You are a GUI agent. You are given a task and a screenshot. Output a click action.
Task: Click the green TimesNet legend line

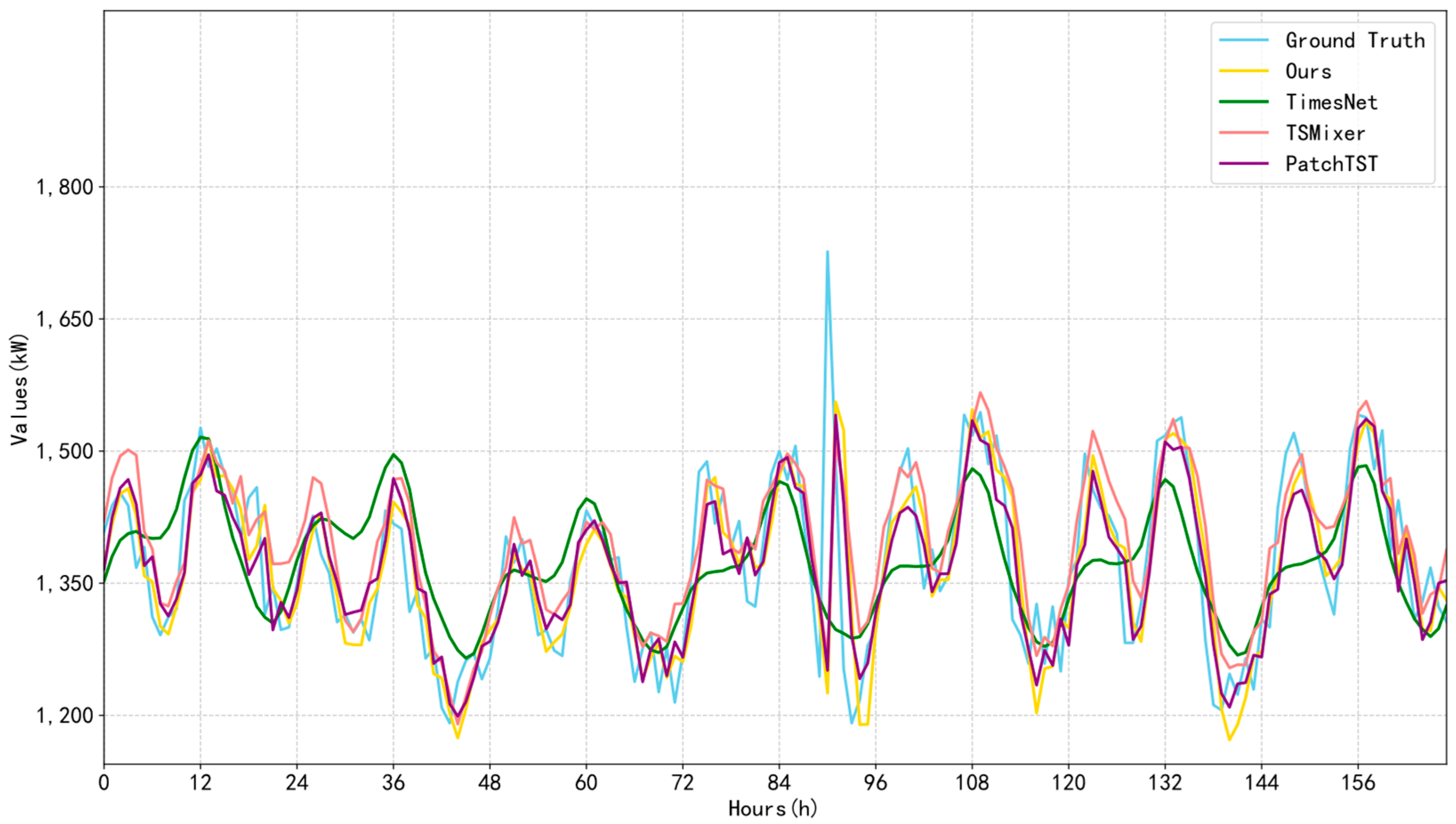click(x=1244, y=102)
